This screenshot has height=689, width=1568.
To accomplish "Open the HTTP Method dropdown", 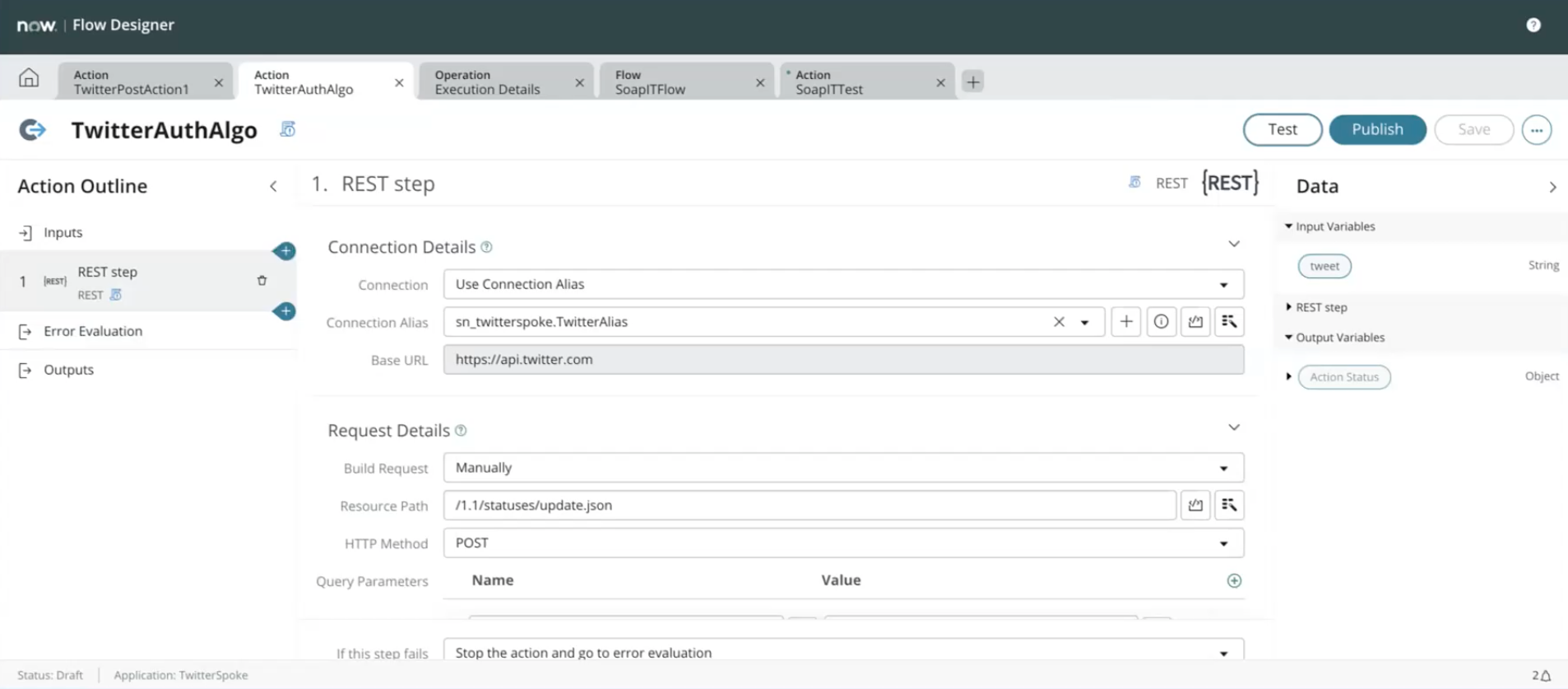I will pos(843,543).
